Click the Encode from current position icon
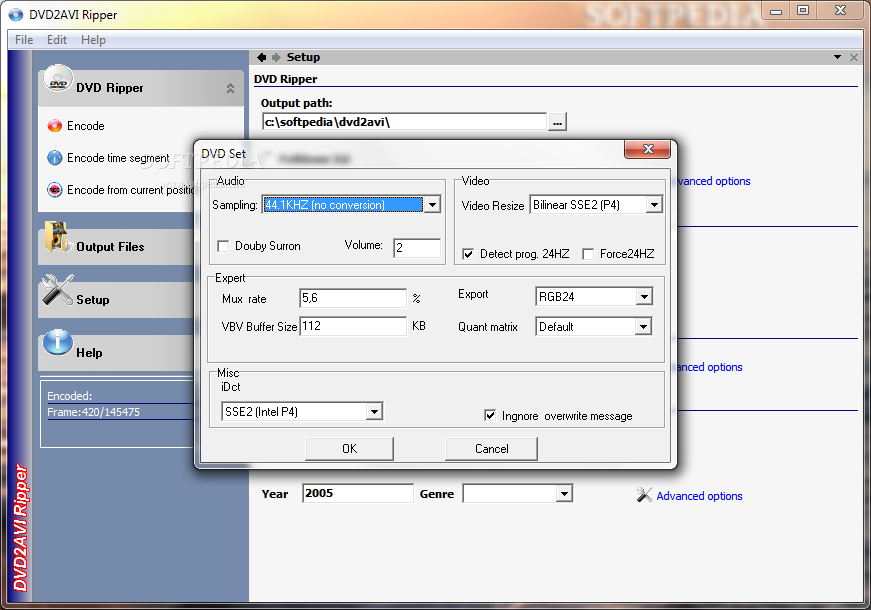This screenshot has width=871, height=610. click(x=54, y=190)
